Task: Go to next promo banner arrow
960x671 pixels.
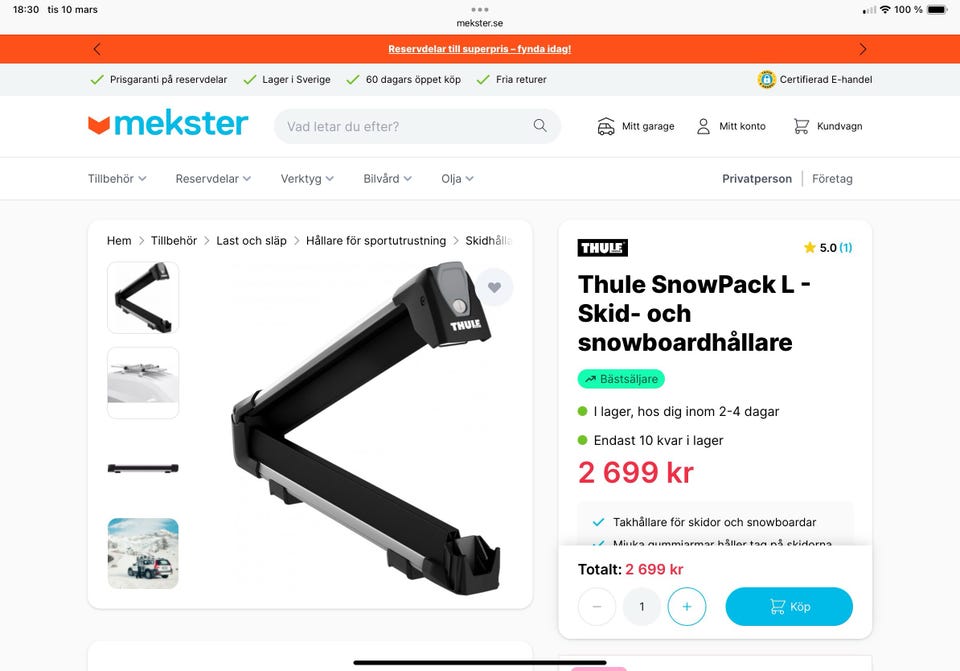Action: coord(863,49)
